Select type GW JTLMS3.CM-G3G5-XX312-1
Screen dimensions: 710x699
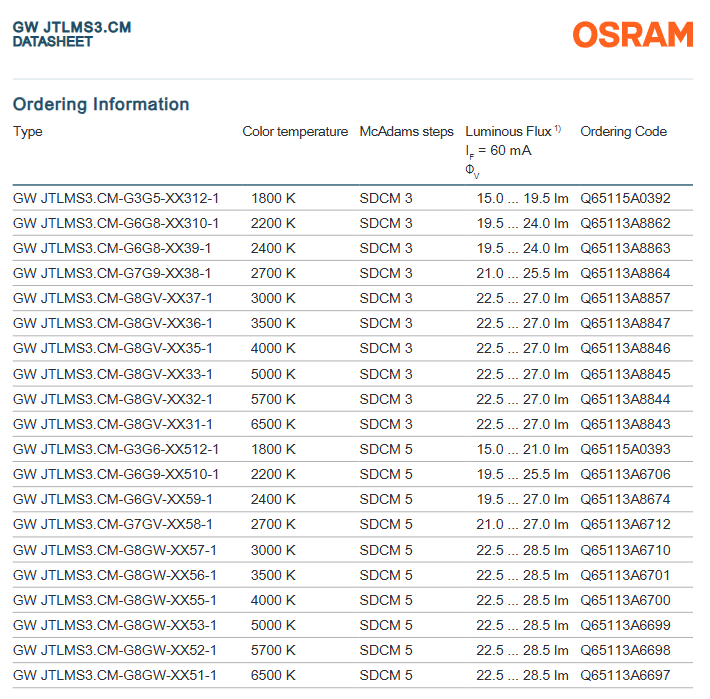[x=116, y=198]
